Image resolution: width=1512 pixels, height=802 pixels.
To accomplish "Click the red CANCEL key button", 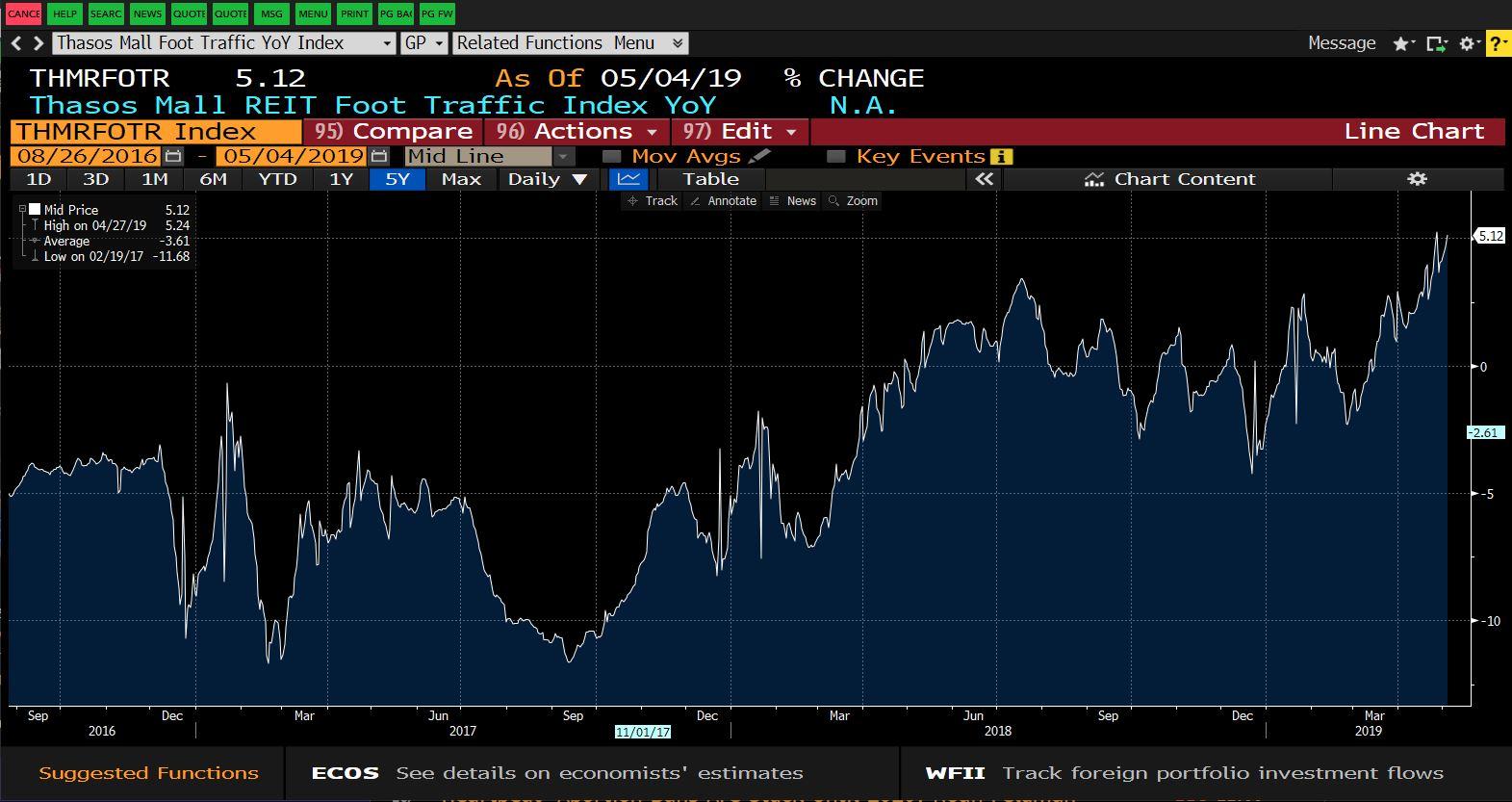I will coord(24,13).
